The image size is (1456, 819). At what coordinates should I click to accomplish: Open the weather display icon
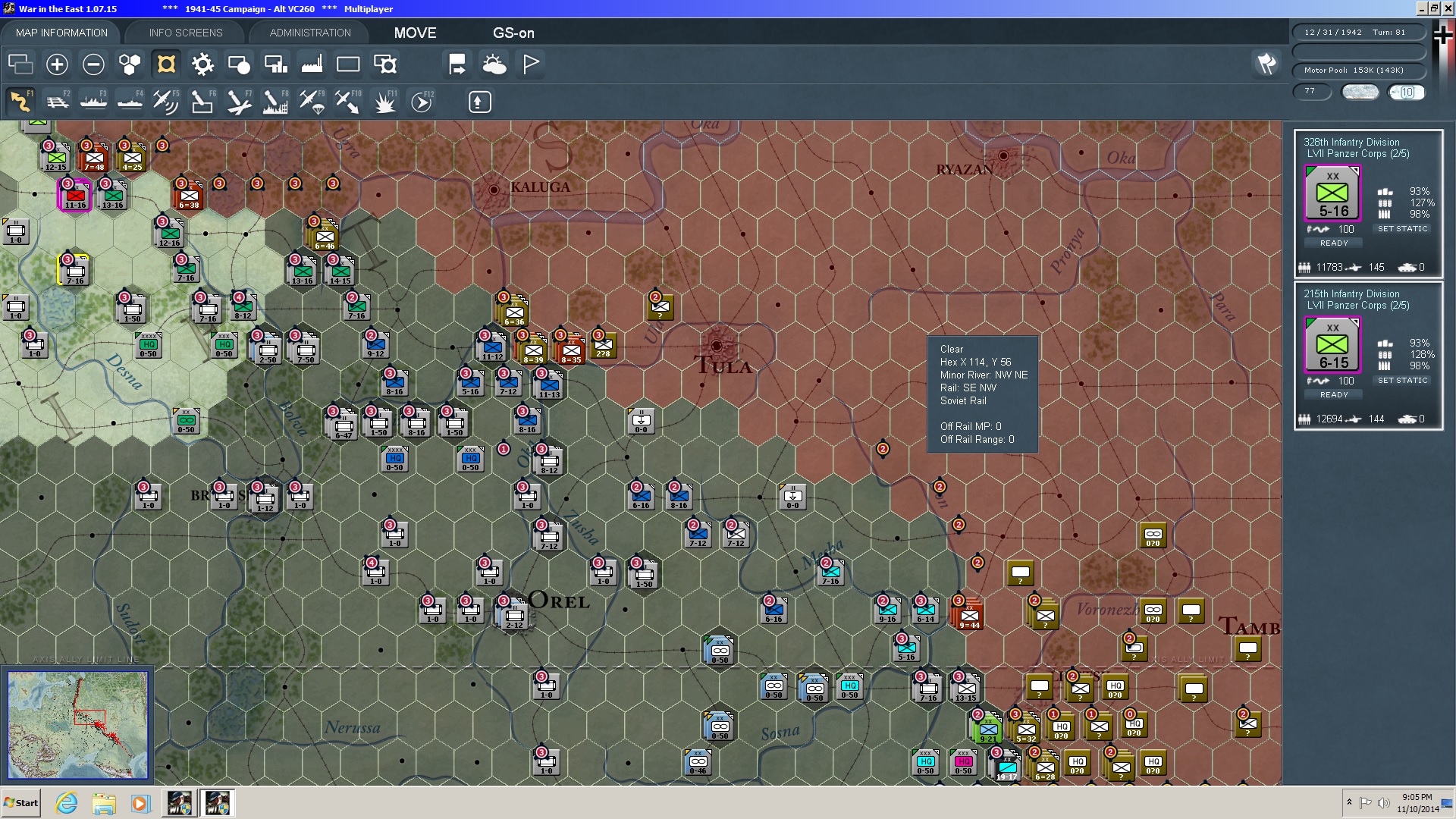(494, 64)
